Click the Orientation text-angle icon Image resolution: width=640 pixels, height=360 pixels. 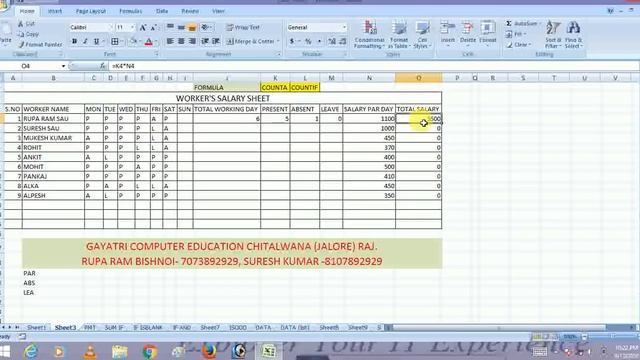[205, 28]
